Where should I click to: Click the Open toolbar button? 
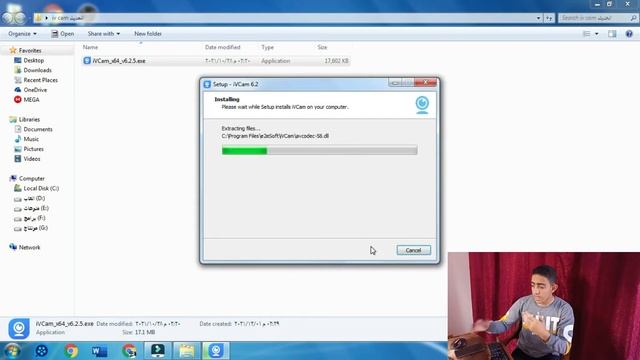click(x=62, y=33)
